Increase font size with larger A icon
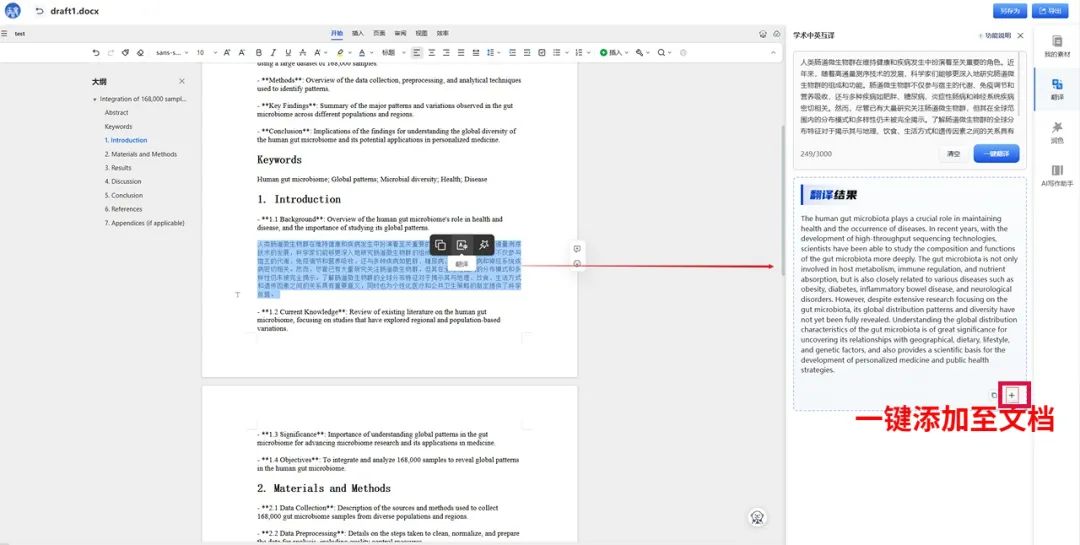Image resolution: width=1080 pixels, height=545 pixels. (227, 52)
